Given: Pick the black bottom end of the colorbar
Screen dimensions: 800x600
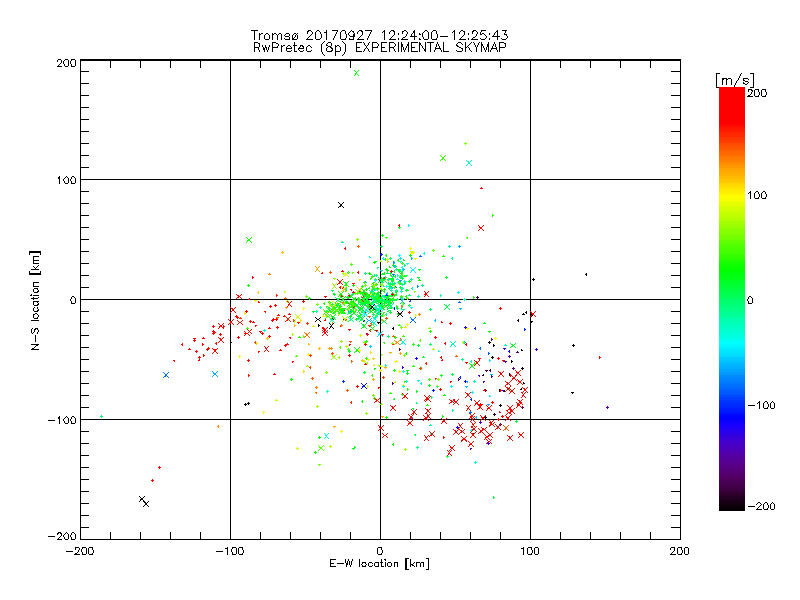Looking at the screenshot, I should [x=732, y=503].
